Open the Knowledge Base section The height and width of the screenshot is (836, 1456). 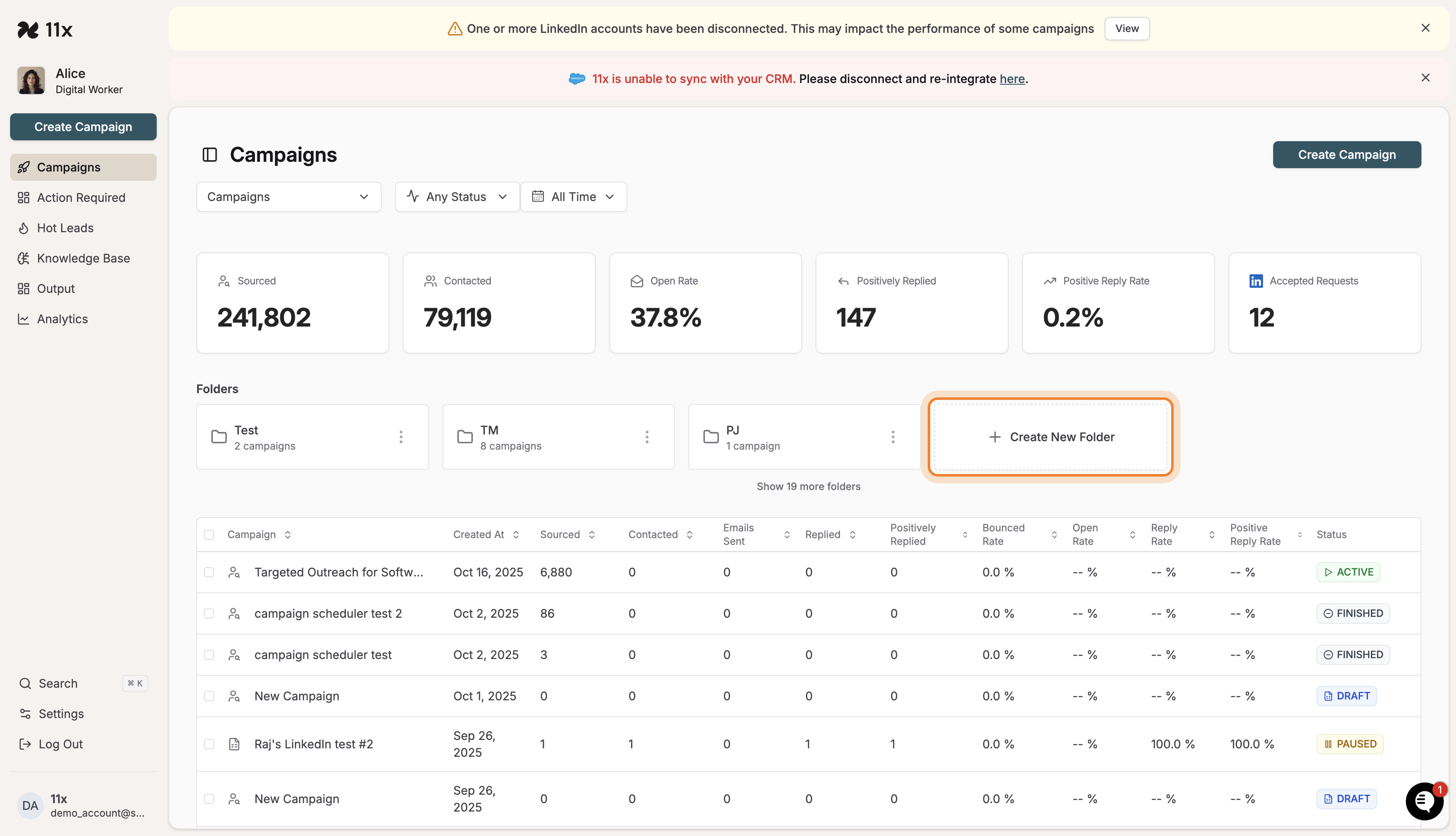[x=83, y=258]
